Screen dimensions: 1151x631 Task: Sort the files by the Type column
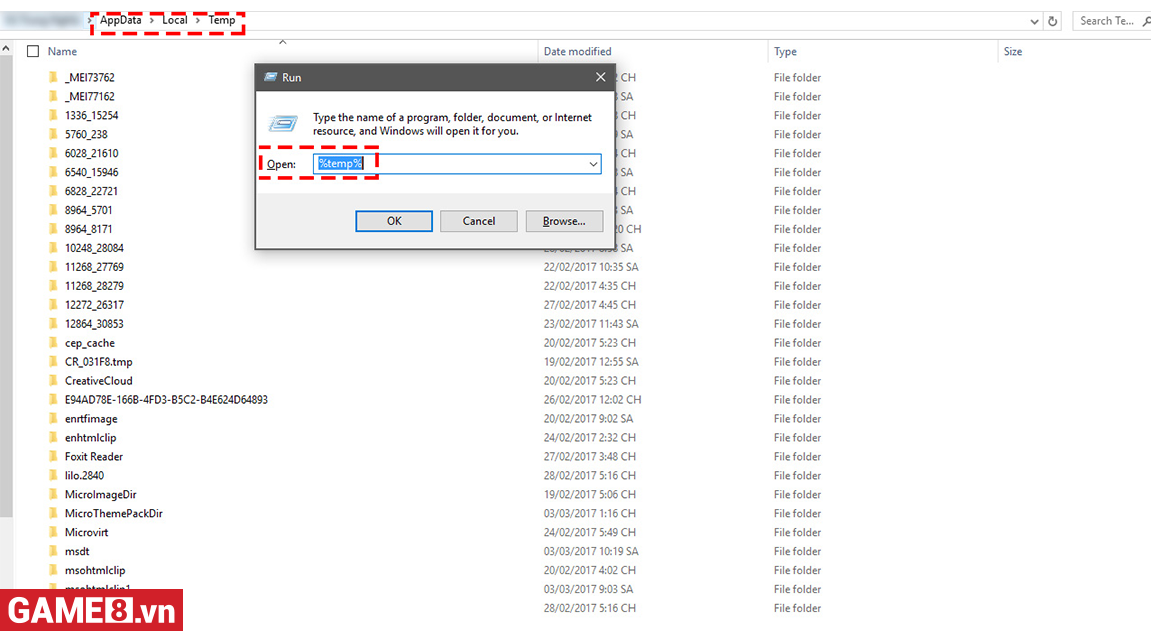tap(785, 52)
